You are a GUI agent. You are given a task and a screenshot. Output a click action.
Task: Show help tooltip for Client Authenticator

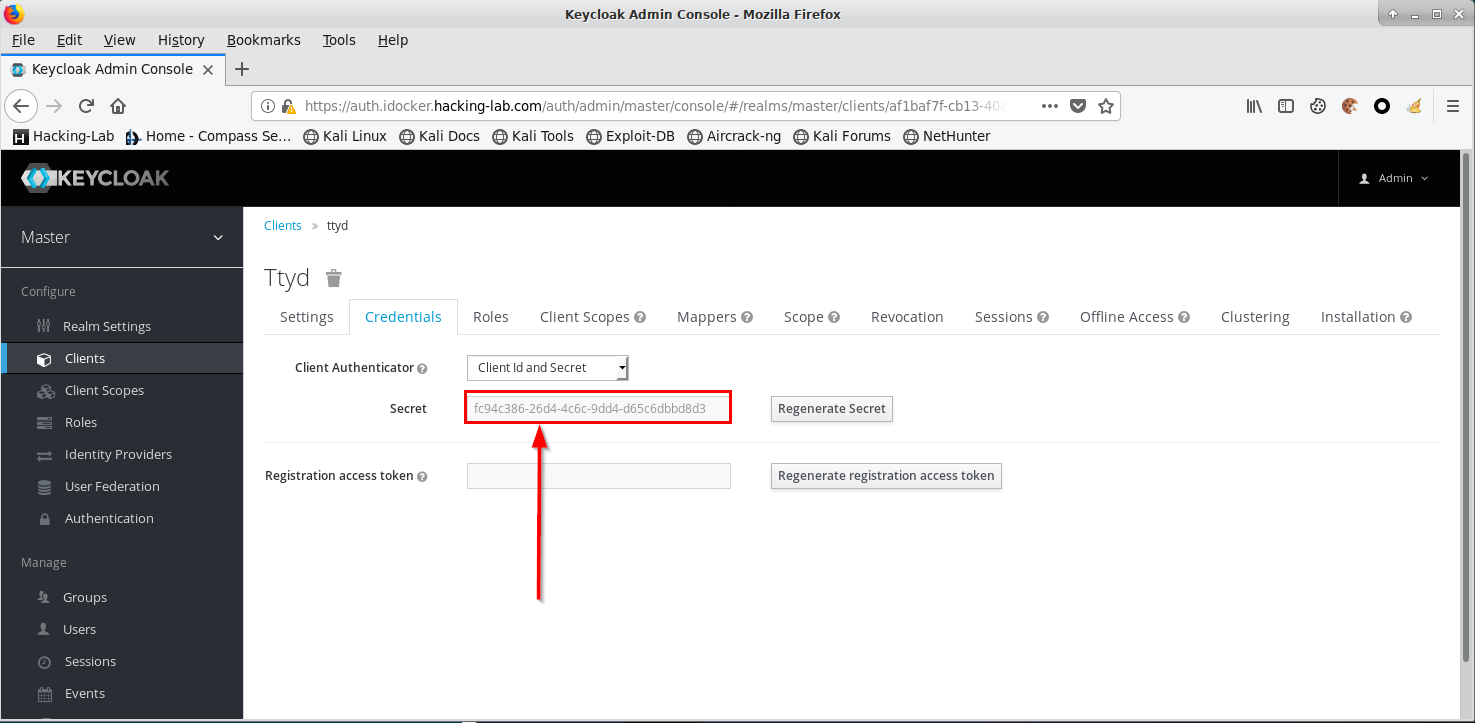coord(422,369)
